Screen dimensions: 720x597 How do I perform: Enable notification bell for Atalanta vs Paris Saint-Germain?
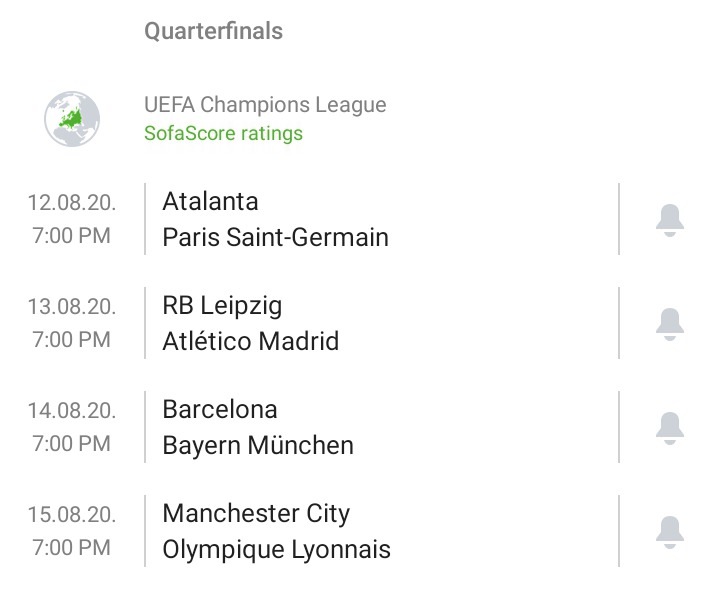(669, 219)
